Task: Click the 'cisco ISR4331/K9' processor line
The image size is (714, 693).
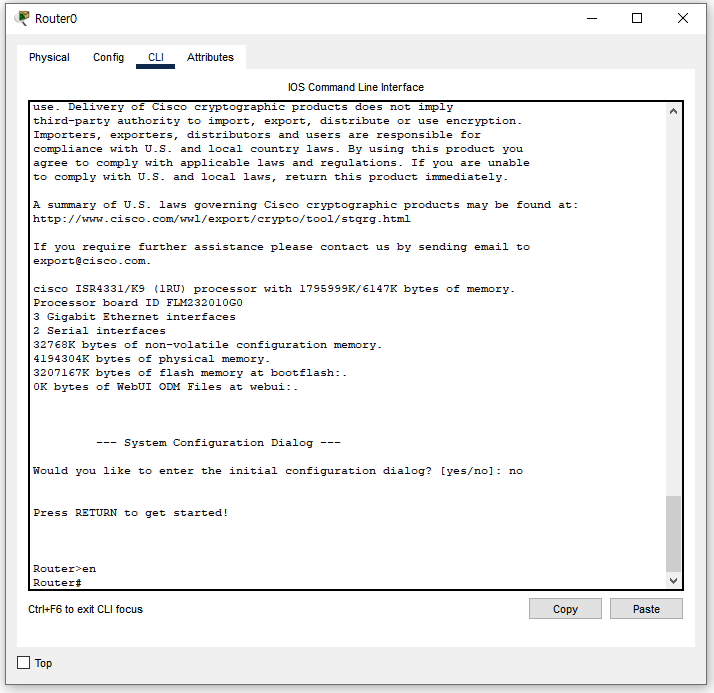Action: [274, 289]
